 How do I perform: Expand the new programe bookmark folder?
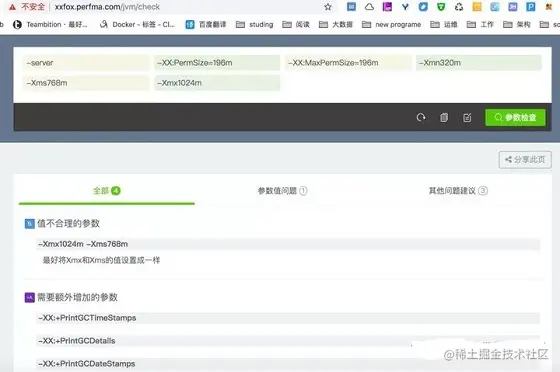(391, 24)
